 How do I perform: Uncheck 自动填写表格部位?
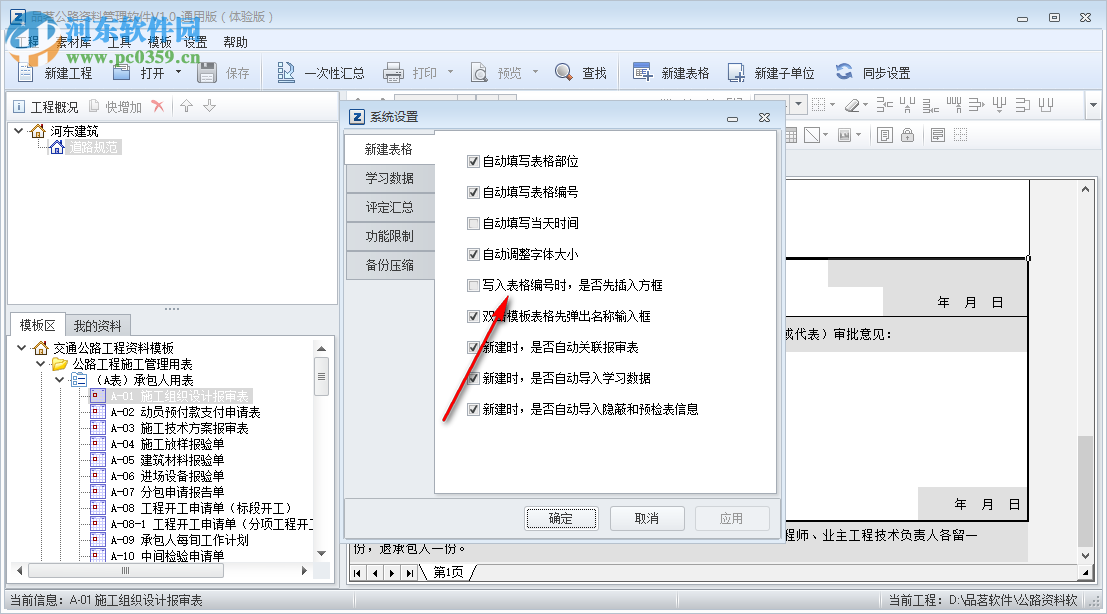point(474,161)
